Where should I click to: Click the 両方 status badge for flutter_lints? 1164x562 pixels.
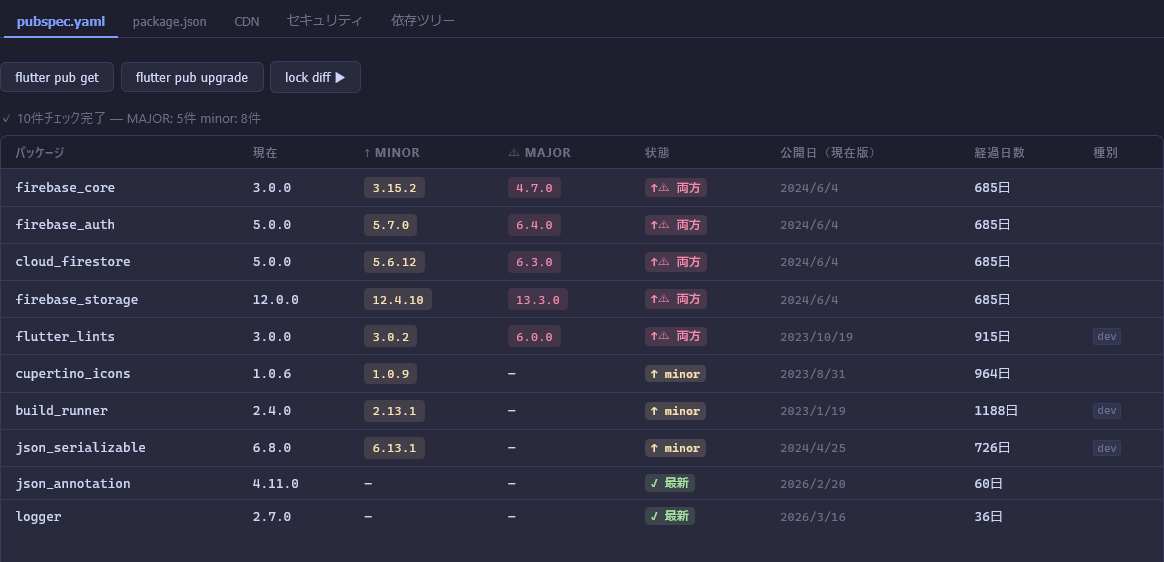pyautogui.click(x=676, y=336)
